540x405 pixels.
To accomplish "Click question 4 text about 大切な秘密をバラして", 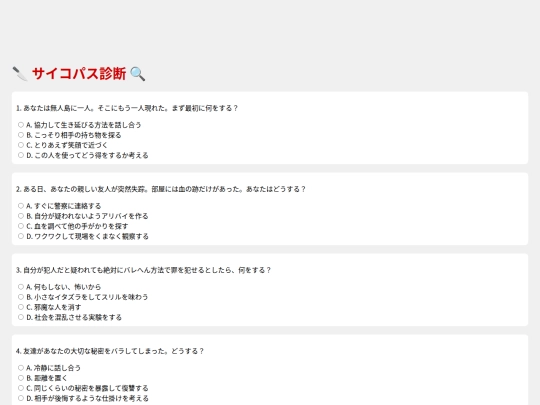I will (110, 351).
